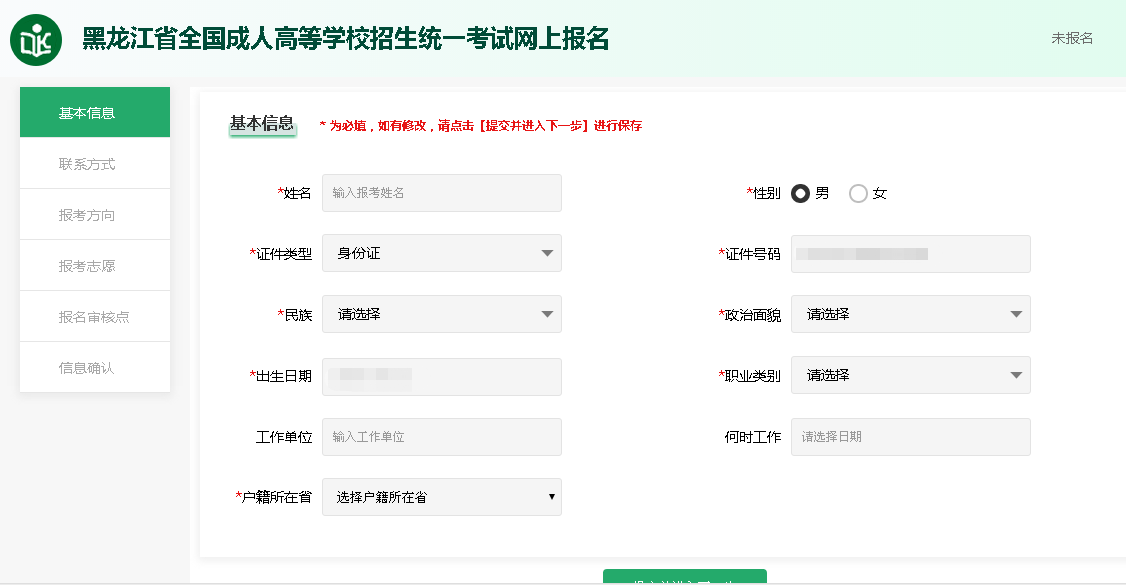Viewport: 1126px width, 585px height.
Task: Select the 男 gender radio button
Action: point(800,194)
